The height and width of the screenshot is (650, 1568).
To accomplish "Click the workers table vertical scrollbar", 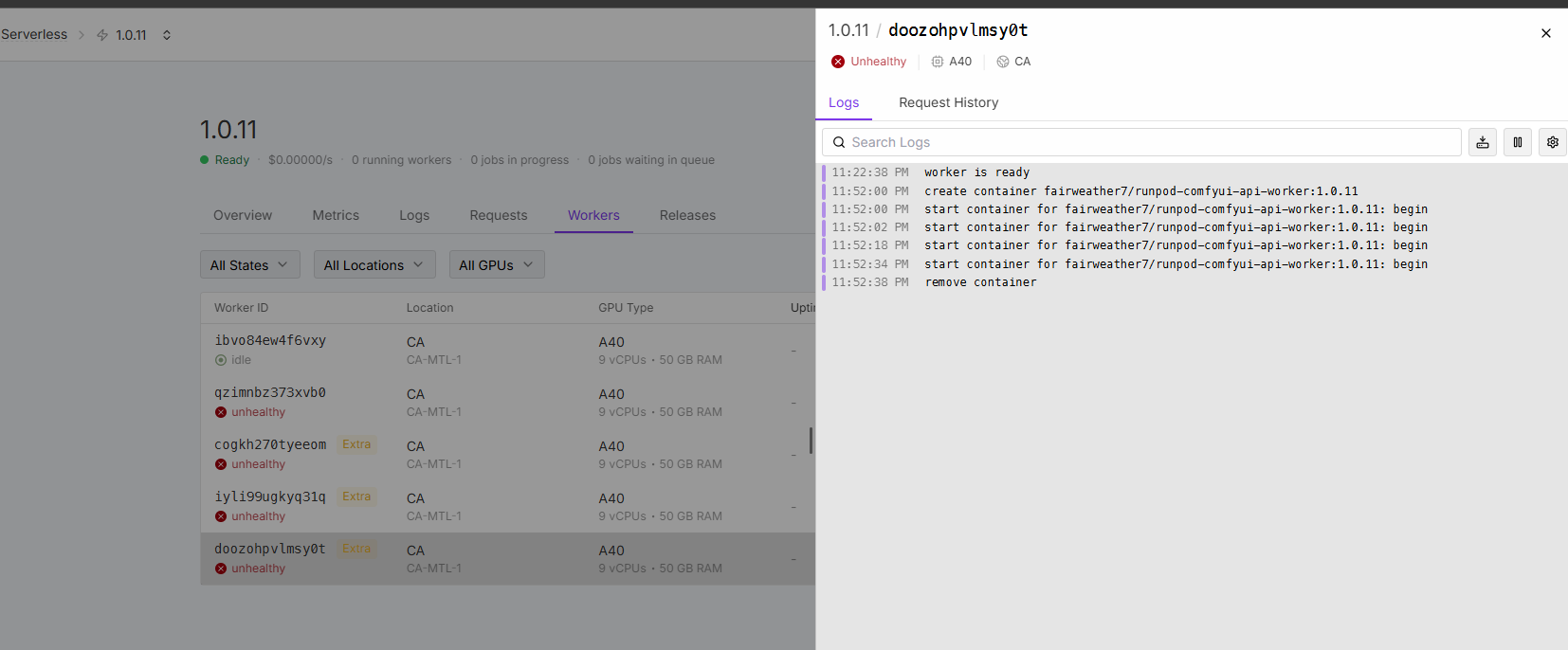I will (811, 441).
